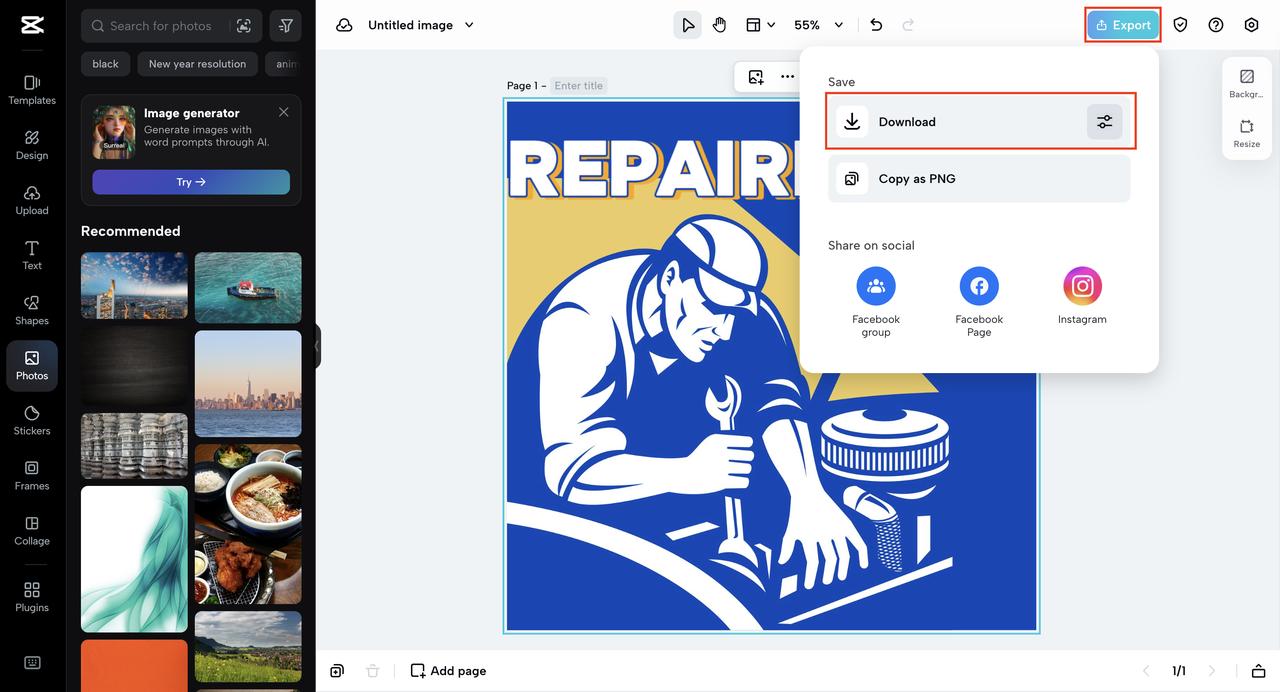Click Download in the Save menu
Screen dimensions: 1280x692
click(x=980, y=122)
